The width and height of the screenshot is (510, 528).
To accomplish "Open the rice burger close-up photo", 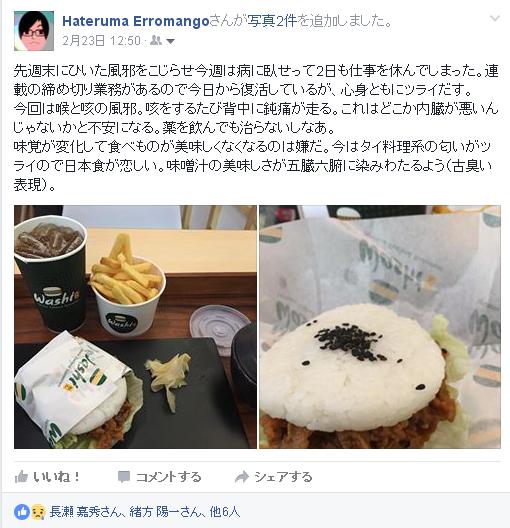I will click(380, 327).
